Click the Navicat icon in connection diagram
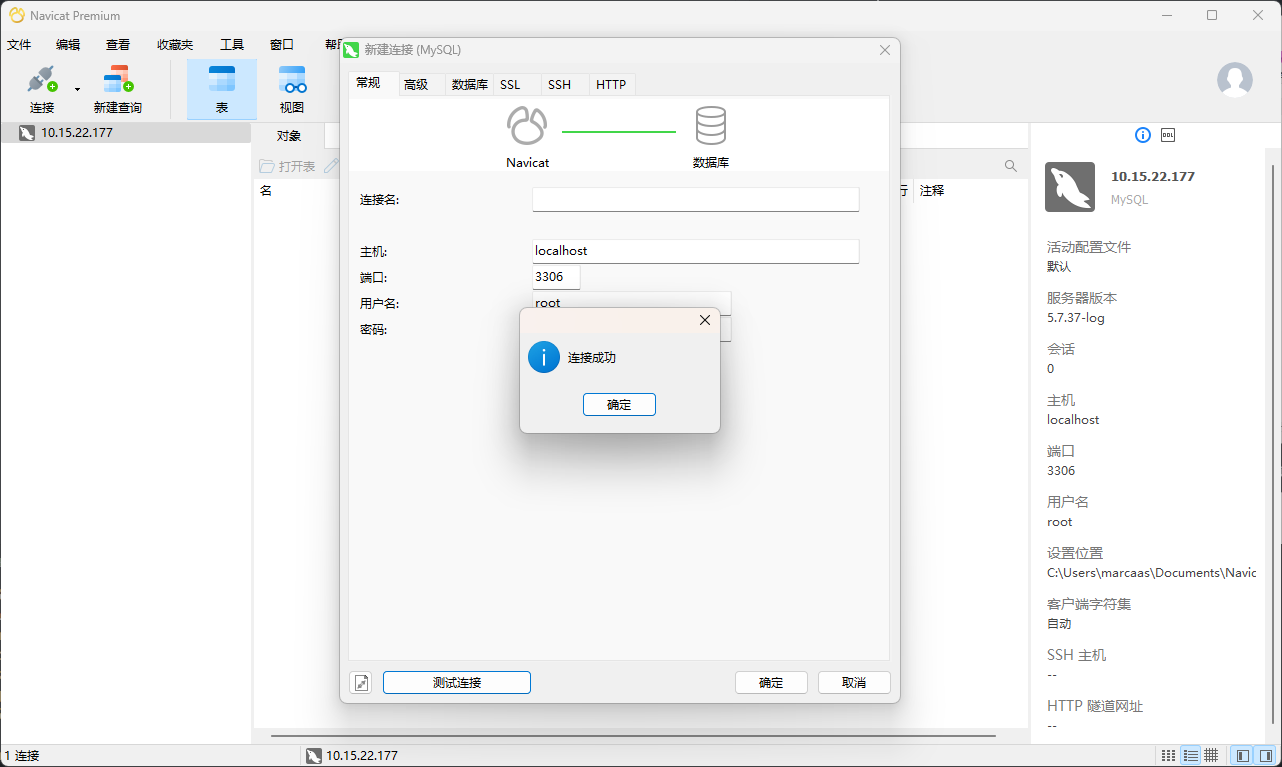 point(527,126)
